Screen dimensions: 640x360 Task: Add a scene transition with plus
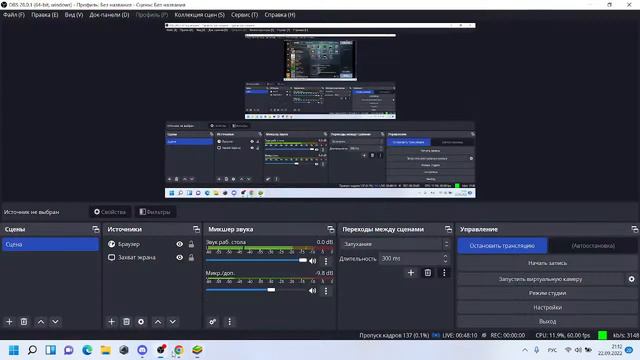(411, 273)
